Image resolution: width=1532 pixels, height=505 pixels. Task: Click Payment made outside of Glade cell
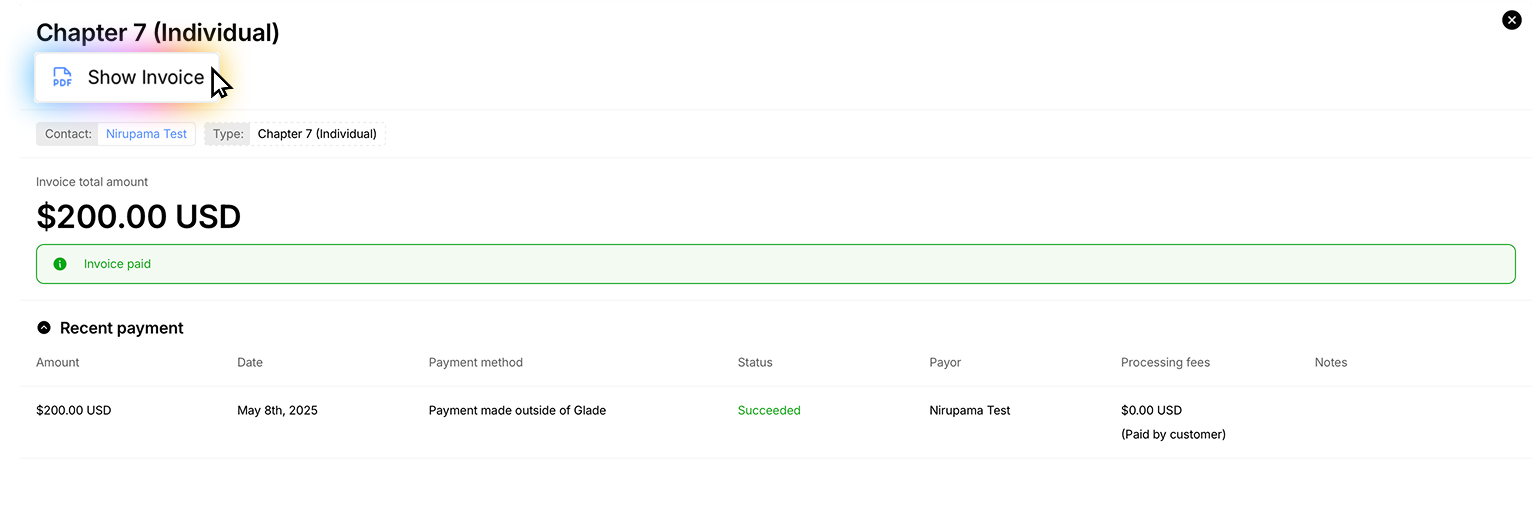point(517,410)
